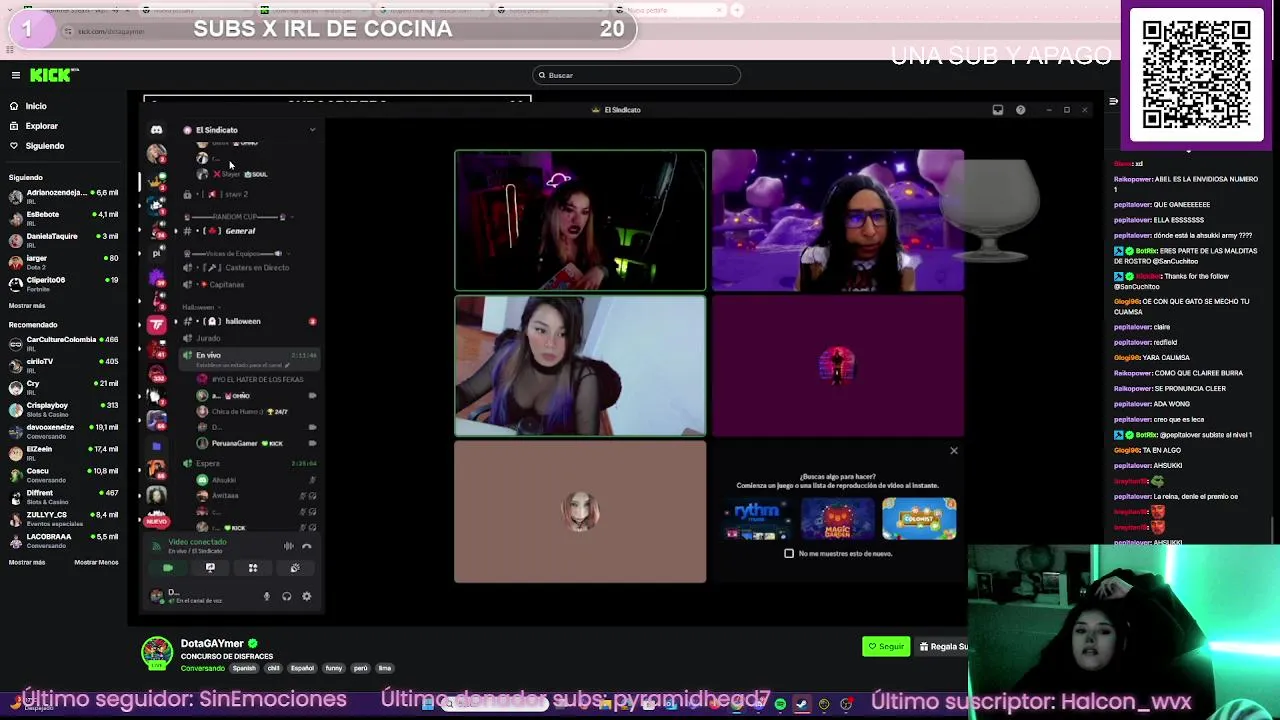Click the Kick Buscar search field

tap(636, 75)
